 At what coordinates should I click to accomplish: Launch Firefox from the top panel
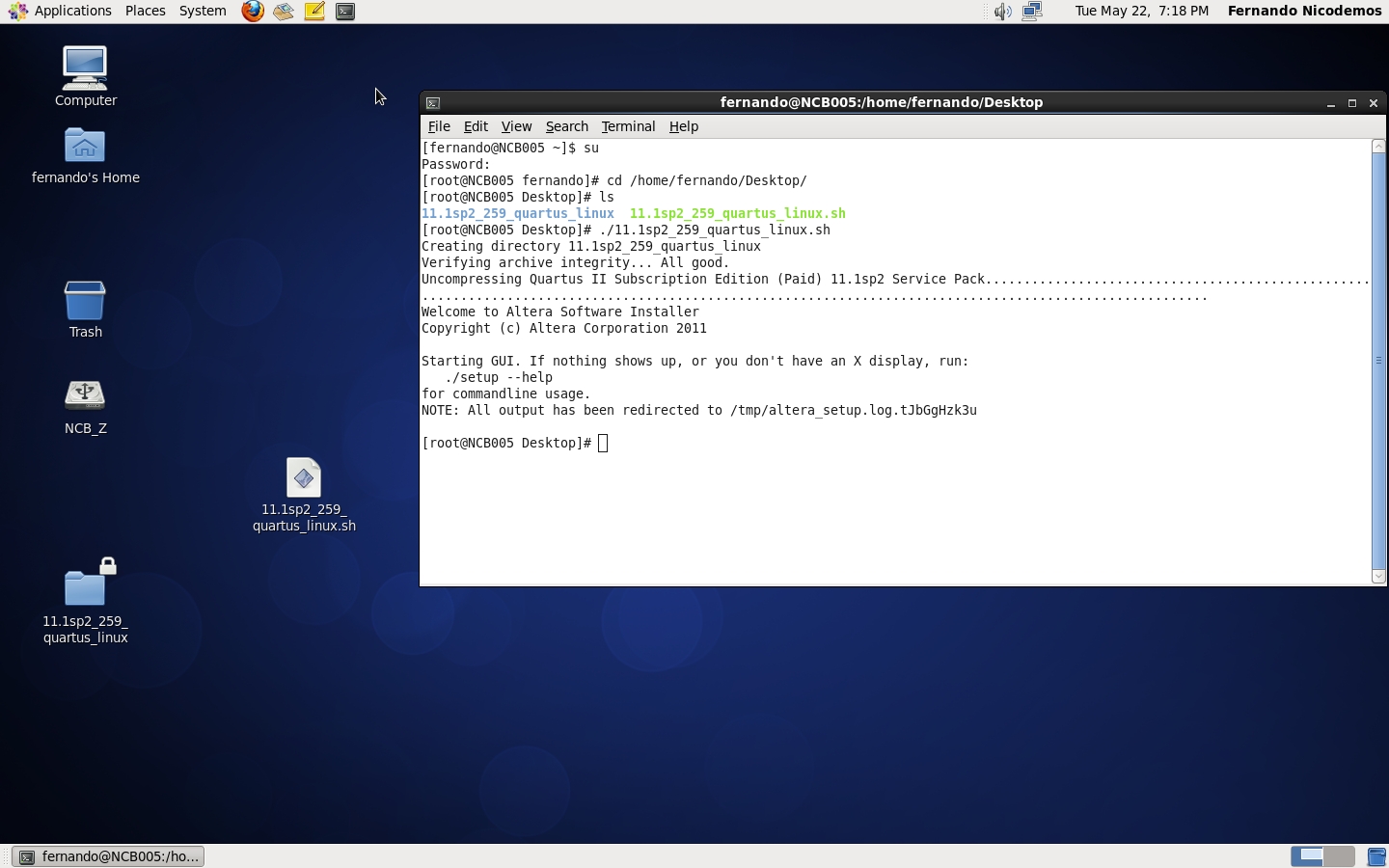click(253, 12)
